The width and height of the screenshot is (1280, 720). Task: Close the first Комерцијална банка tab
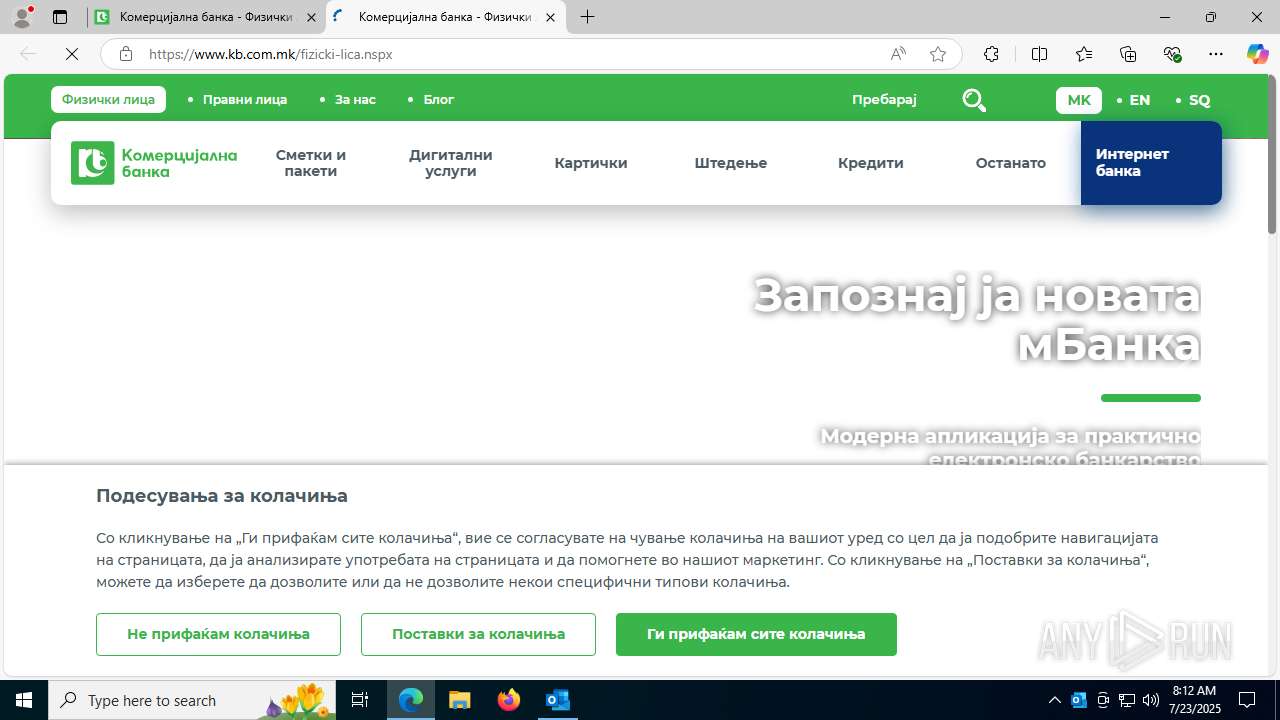coord(311,17)
